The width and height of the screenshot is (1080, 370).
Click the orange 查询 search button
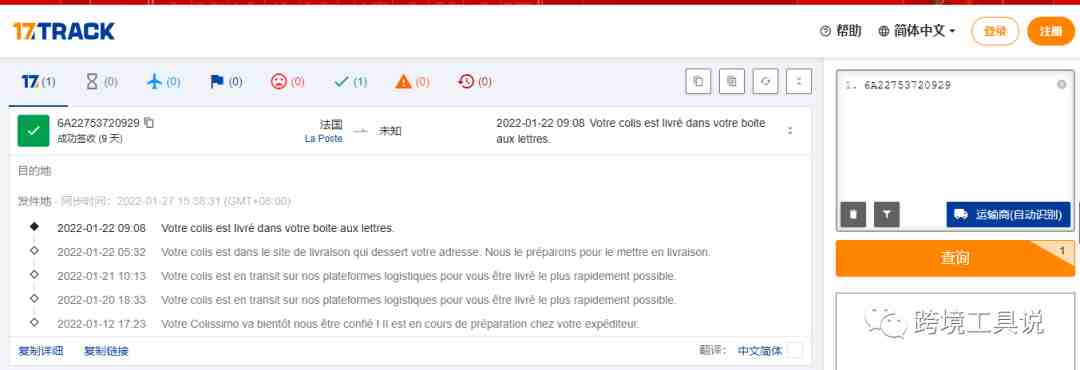[955, 258]
